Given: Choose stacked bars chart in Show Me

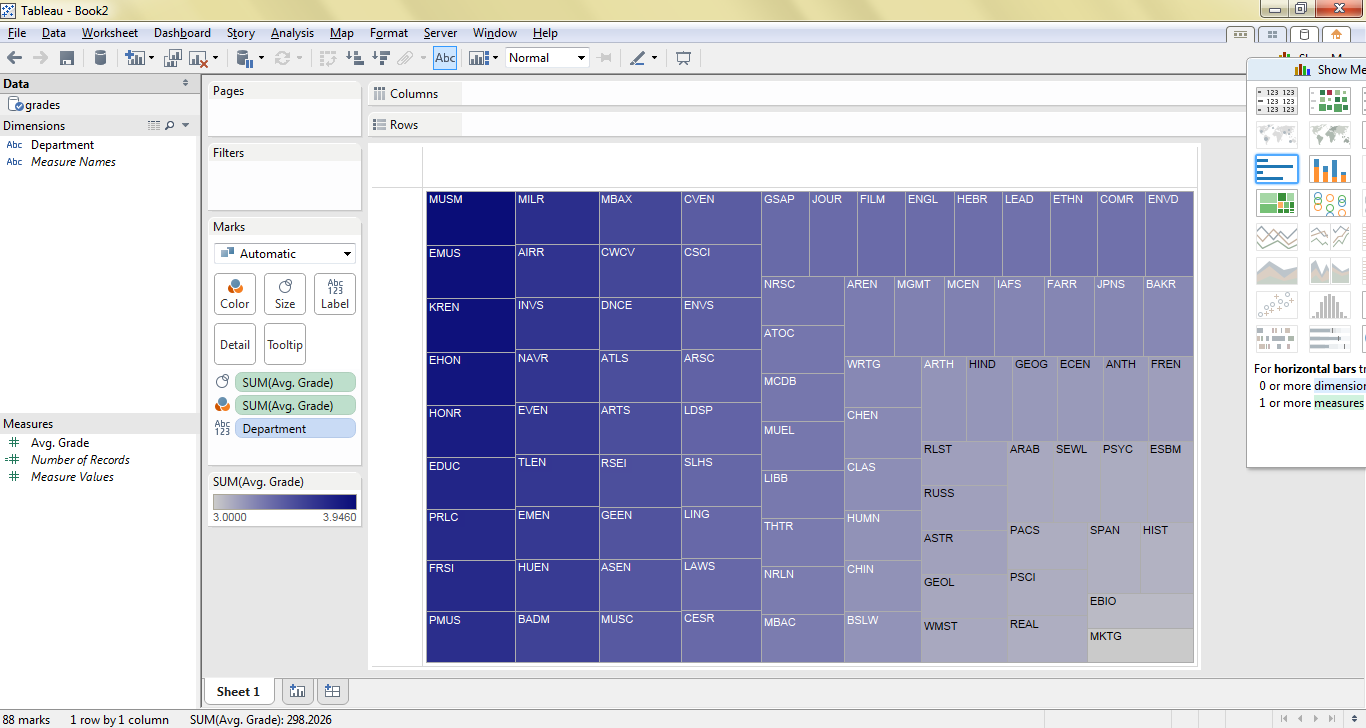Looking at the screenshot, I should point(1329,168).
